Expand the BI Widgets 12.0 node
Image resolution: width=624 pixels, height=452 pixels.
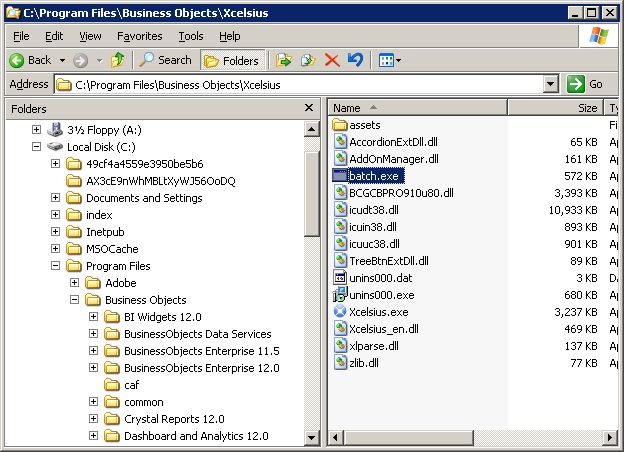click(94, 317)
